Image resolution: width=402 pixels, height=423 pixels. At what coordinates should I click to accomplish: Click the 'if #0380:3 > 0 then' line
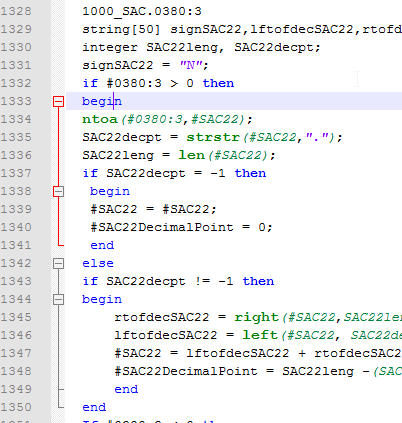click(x=158, y=83)
